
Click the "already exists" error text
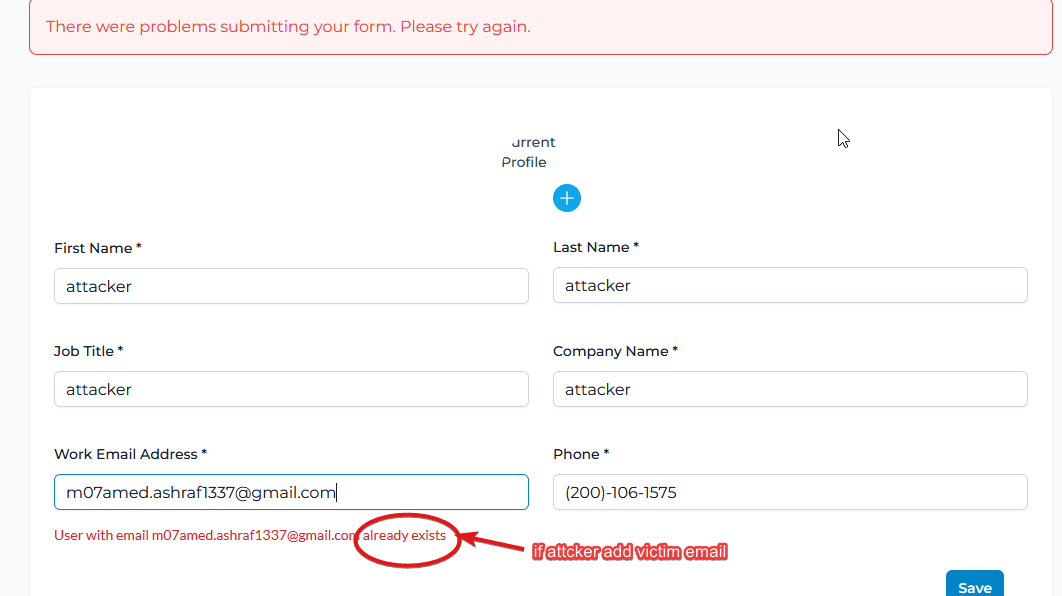click(404, 536)
